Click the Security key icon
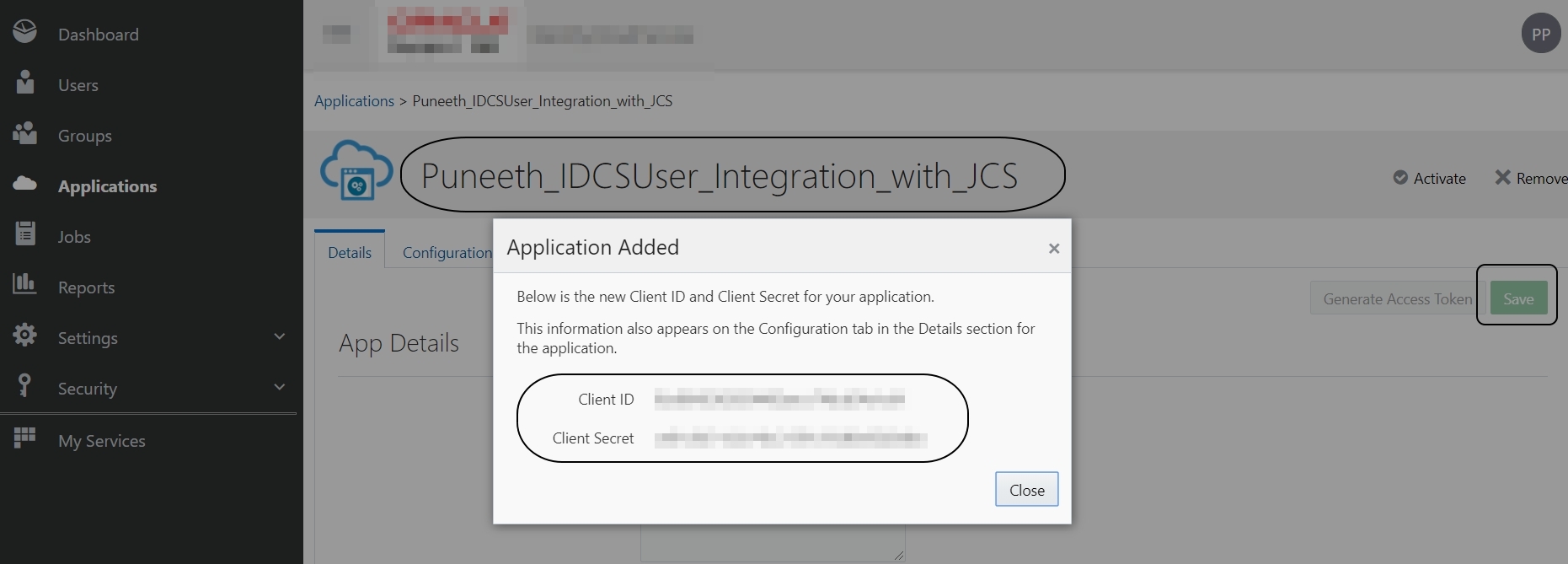 (25, 385)
